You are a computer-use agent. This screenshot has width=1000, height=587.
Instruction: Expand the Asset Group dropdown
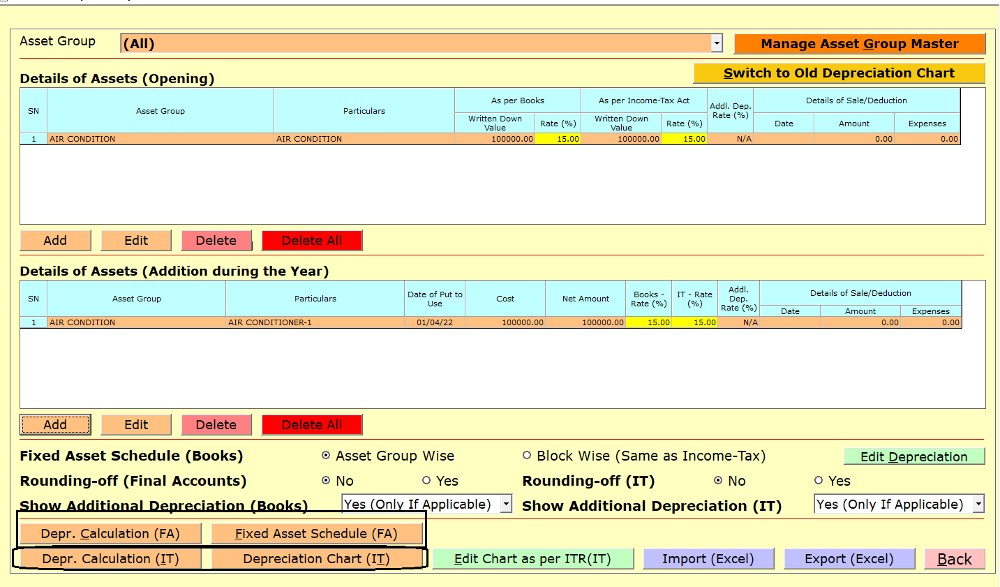pos(716,44)
